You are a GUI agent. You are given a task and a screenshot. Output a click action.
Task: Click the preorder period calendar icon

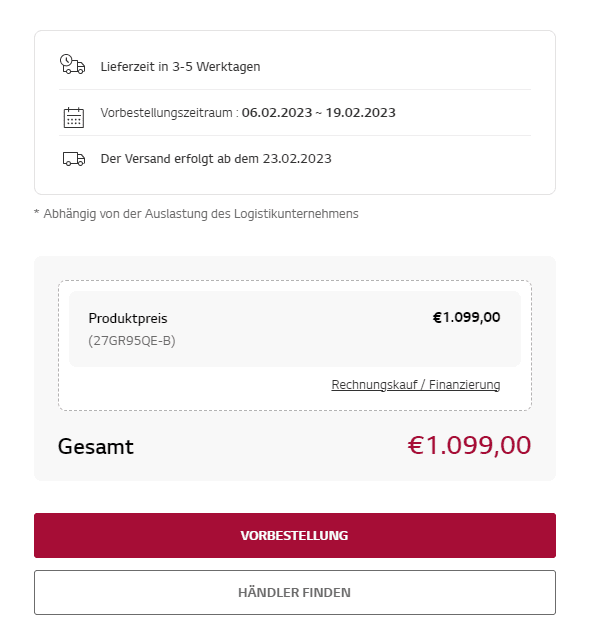[x=74, y=117]
